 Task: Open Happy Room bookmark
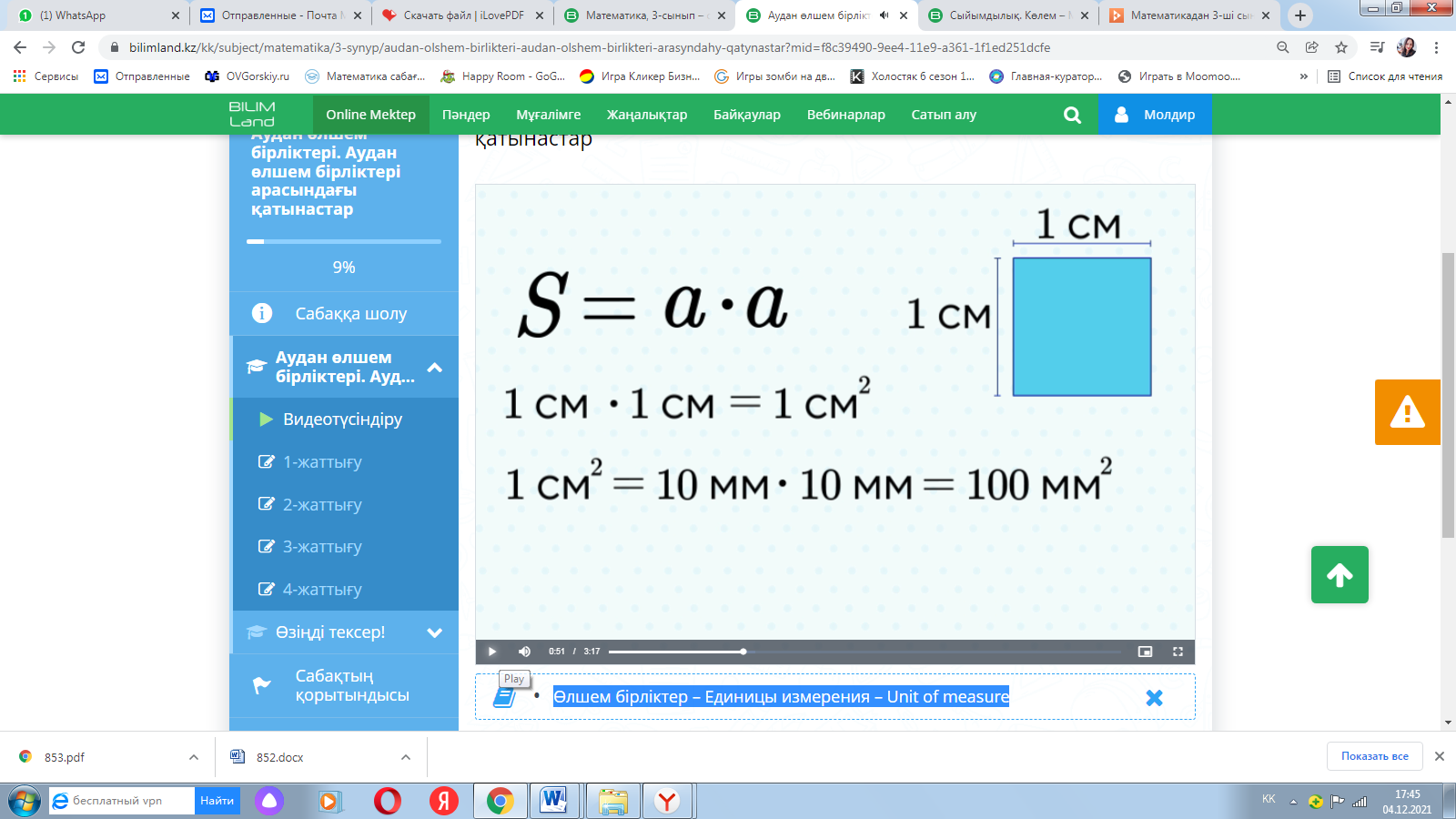coord(502,76)
